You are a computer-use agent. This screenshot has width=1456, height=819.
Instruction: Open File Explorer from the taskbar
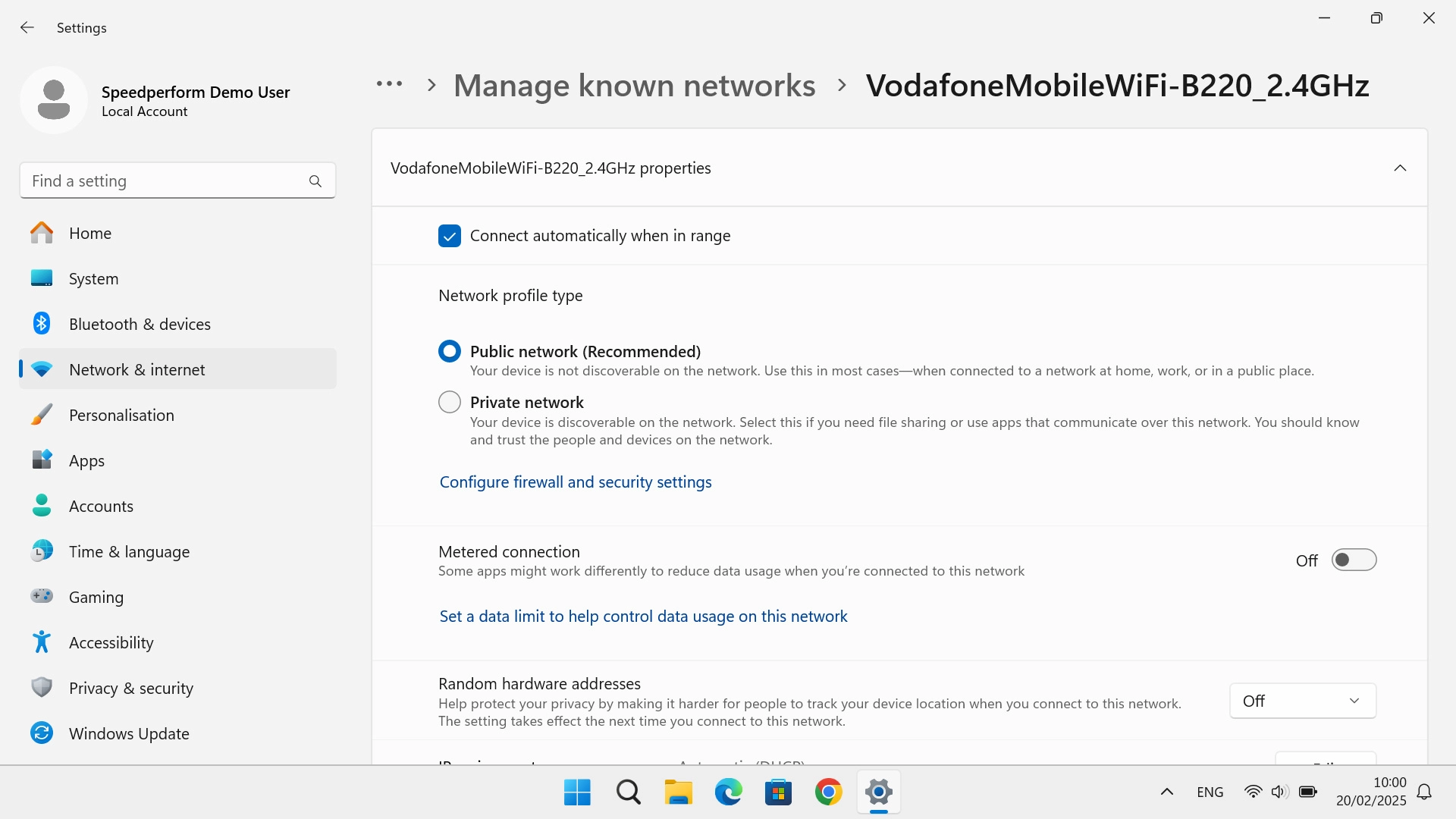point(678,792)
